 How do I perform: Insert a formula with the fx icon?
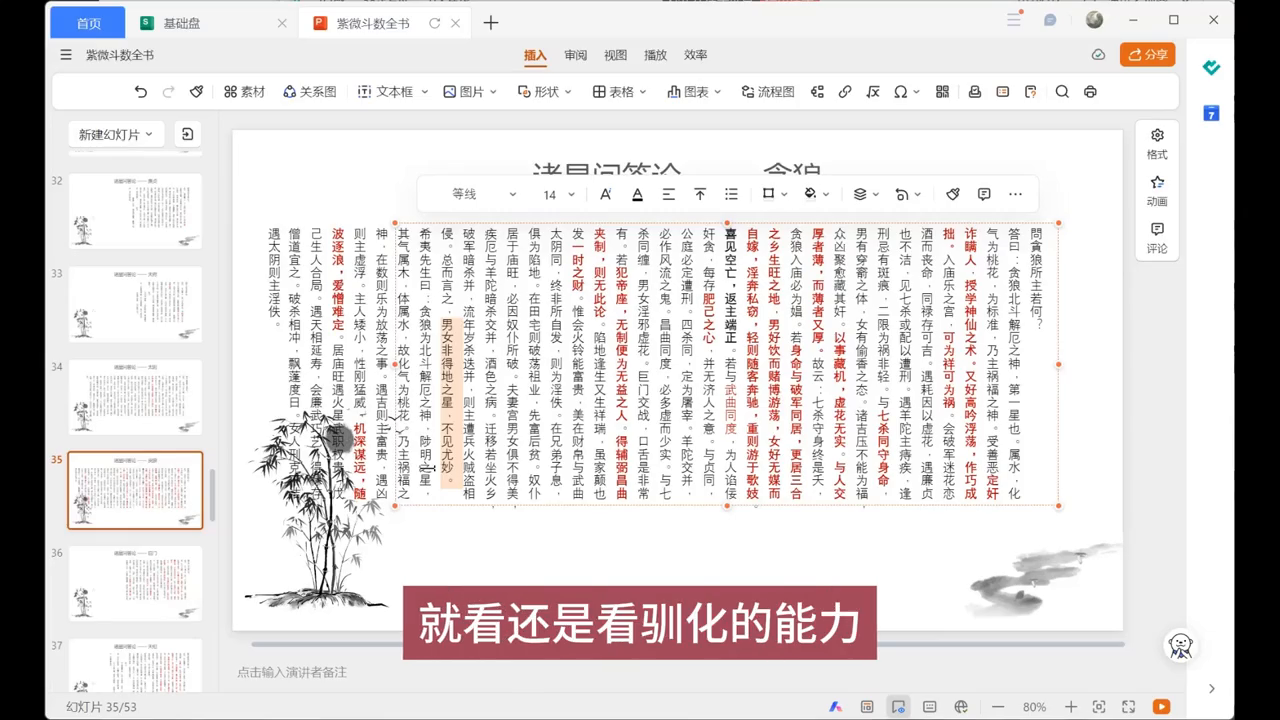tap(873, 92)
